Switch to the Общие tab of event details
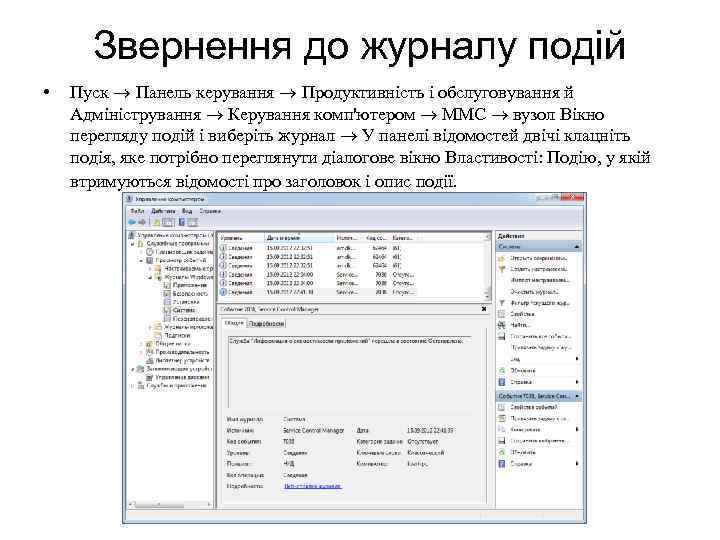Image resolution: width=720 pixels, height=540 pixels. [x=234, y=323]
